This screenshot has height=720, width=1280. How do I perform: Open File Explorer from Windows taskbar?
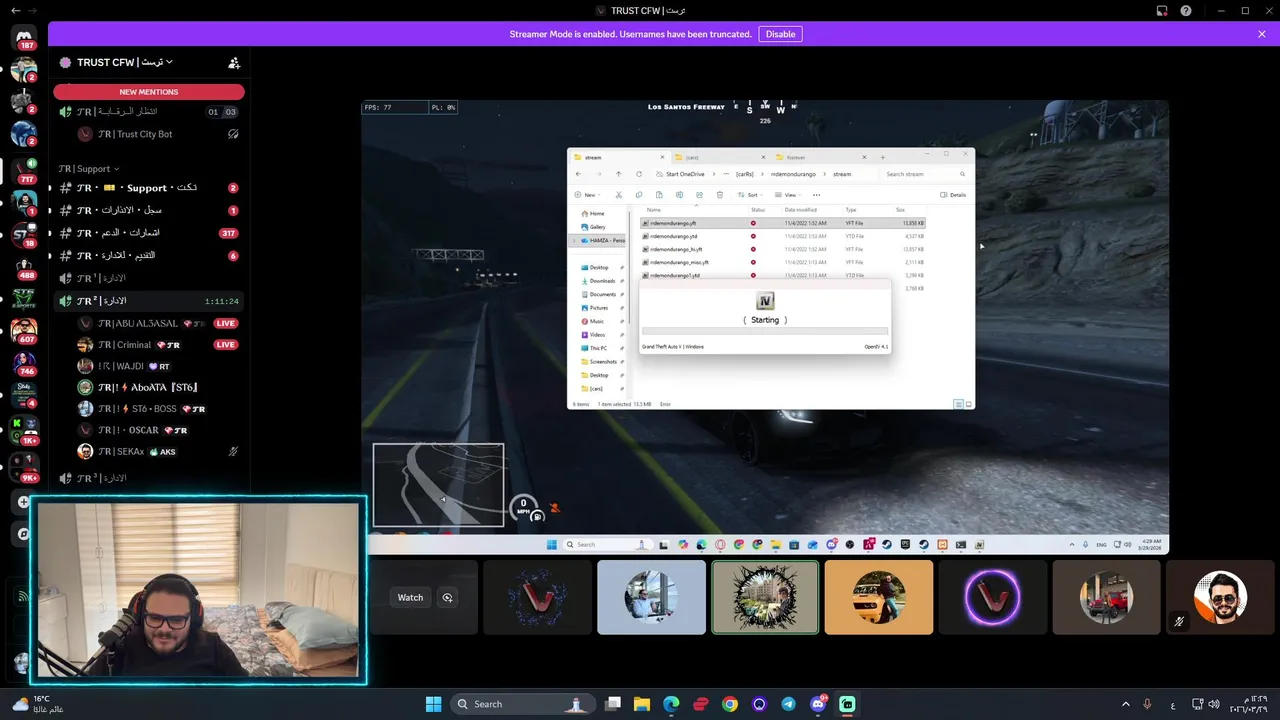(x=642, y=704)
